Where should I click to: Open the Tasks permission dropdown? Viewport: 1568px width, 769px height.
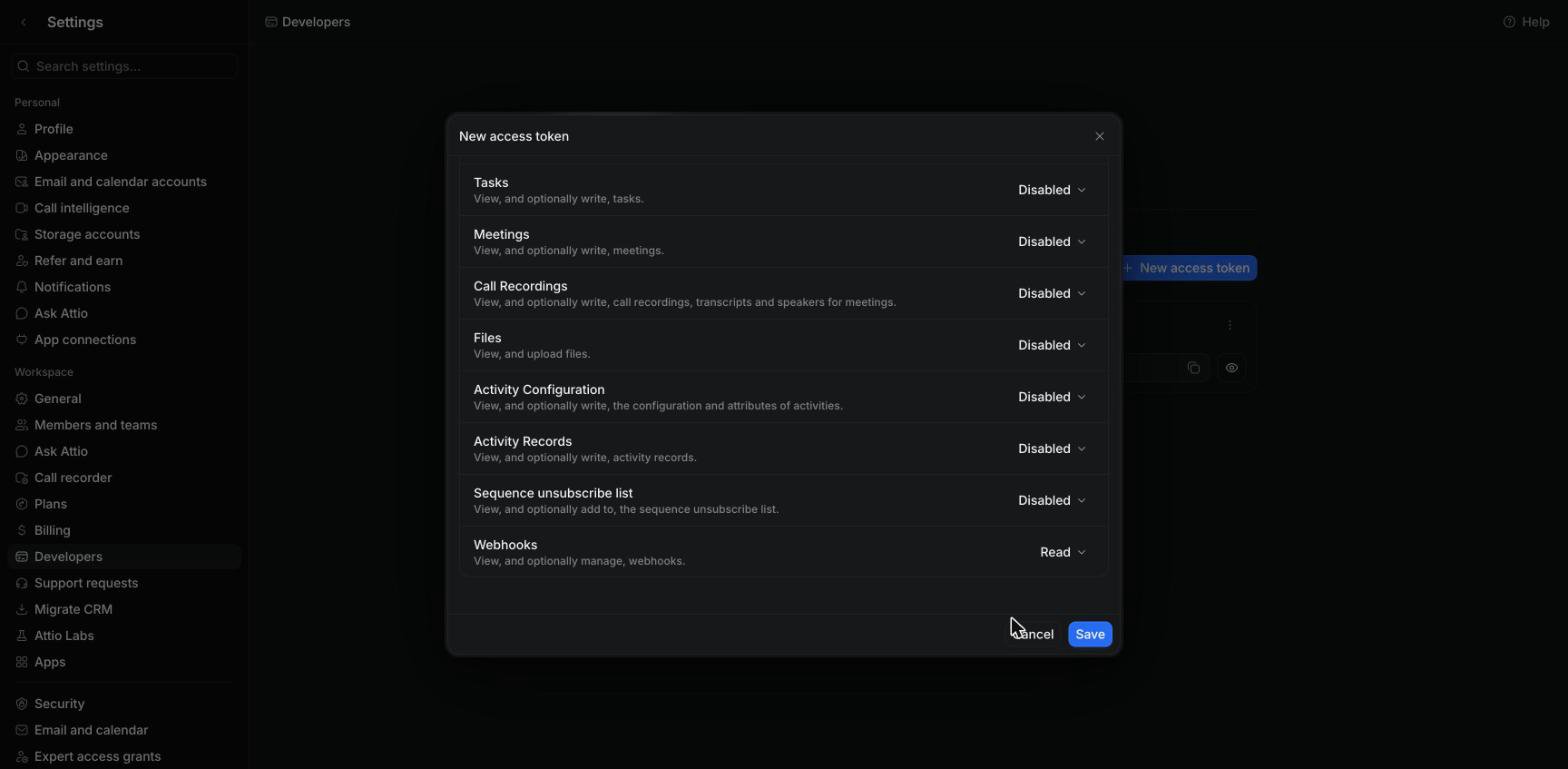pos(1051,190)
